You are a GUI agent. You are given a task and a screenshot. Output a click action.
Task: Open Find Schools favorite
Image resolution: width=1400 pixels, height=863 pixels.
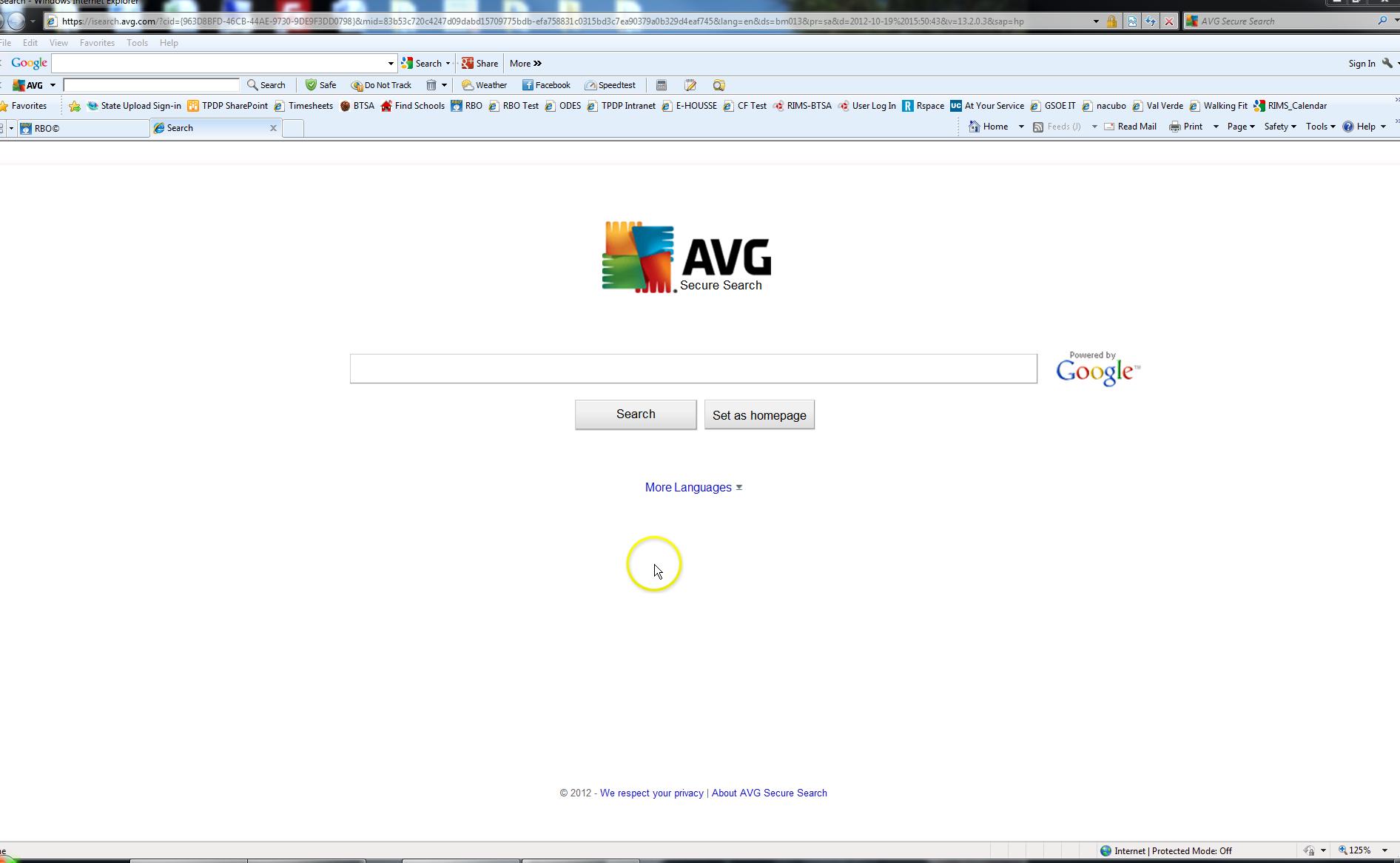tap(413, 106)
